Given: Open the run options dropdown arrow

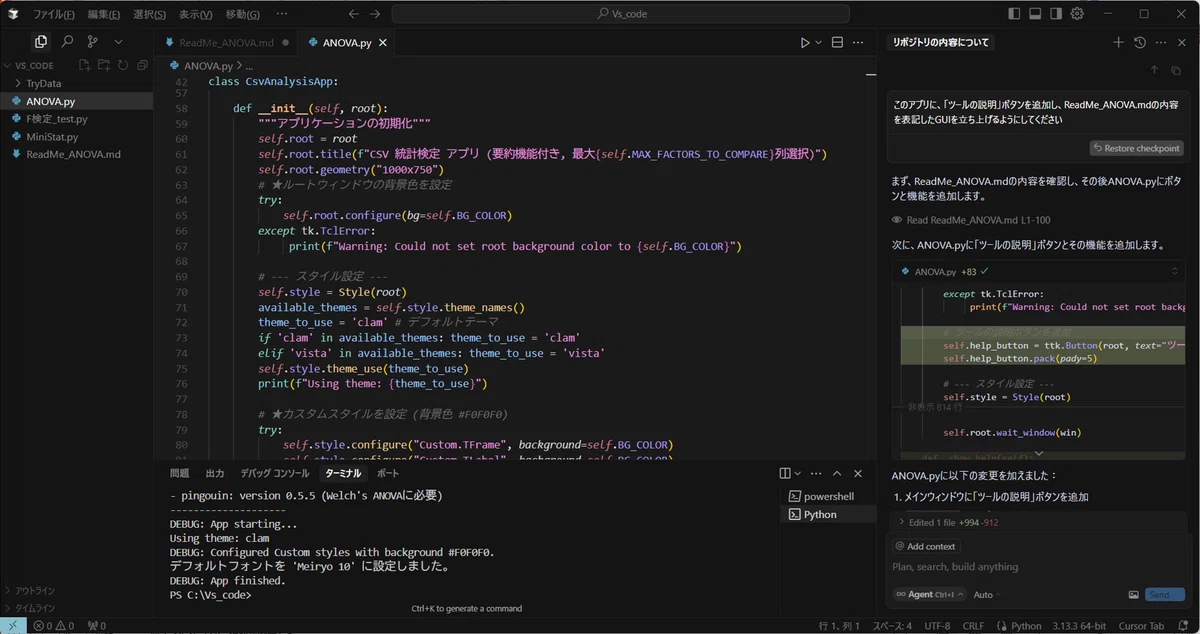Looking at the screenshot, I should (818, 43).
